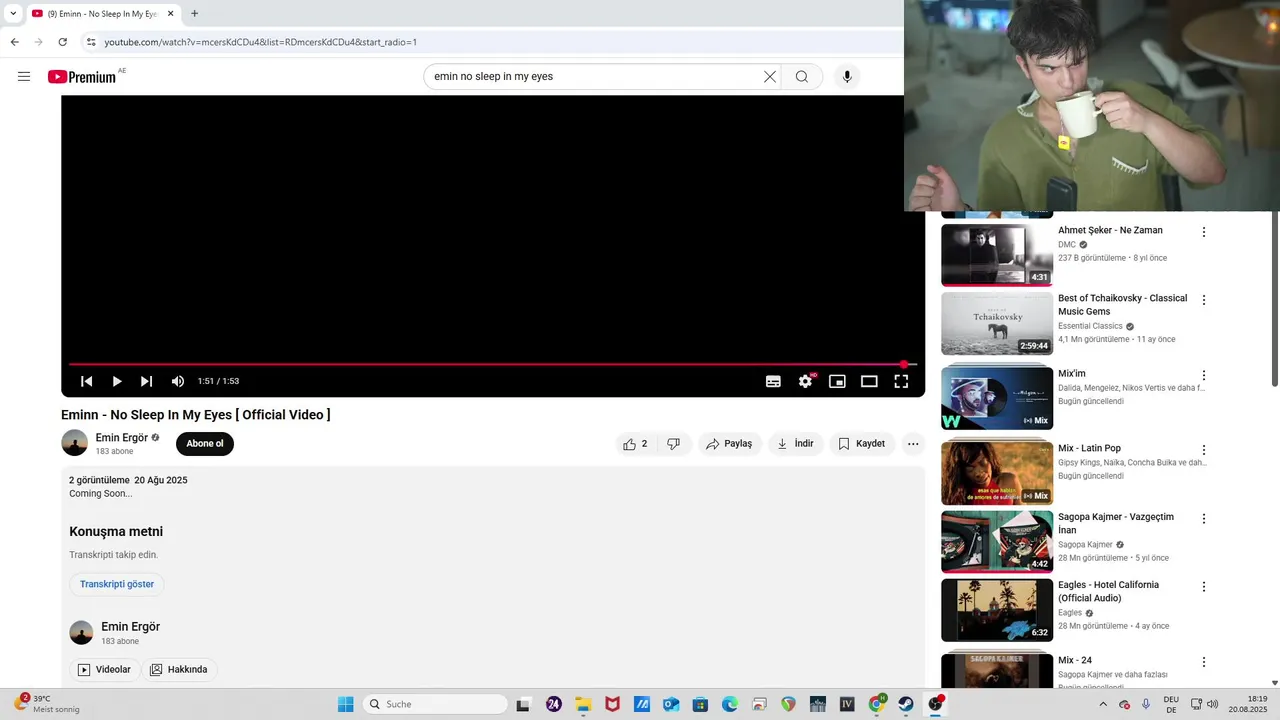Play the paused video
Viewport: 1280px width, 720px height.
tap(117, 381)
